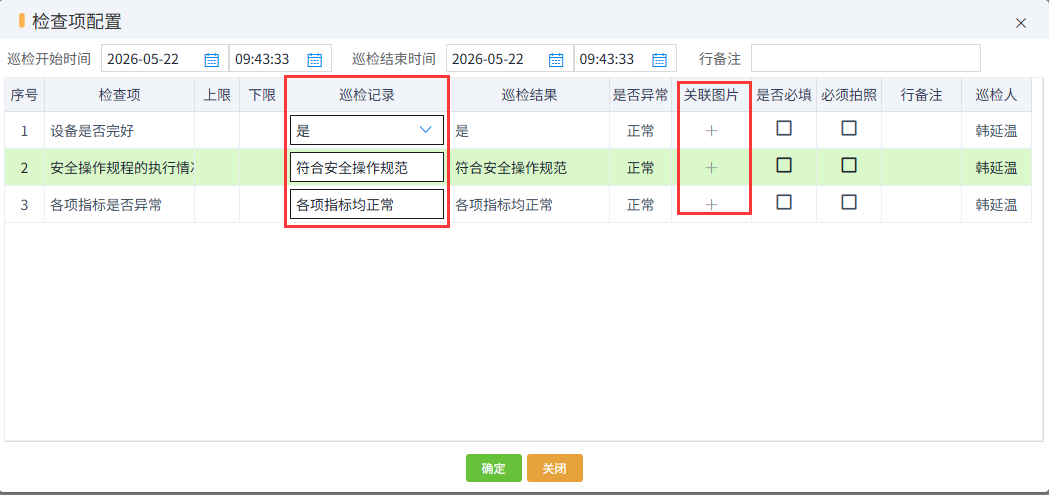The image size is (1049, 495).
Task: Select row cell 各项指标是否异常
Action: (x=119, y=205)
